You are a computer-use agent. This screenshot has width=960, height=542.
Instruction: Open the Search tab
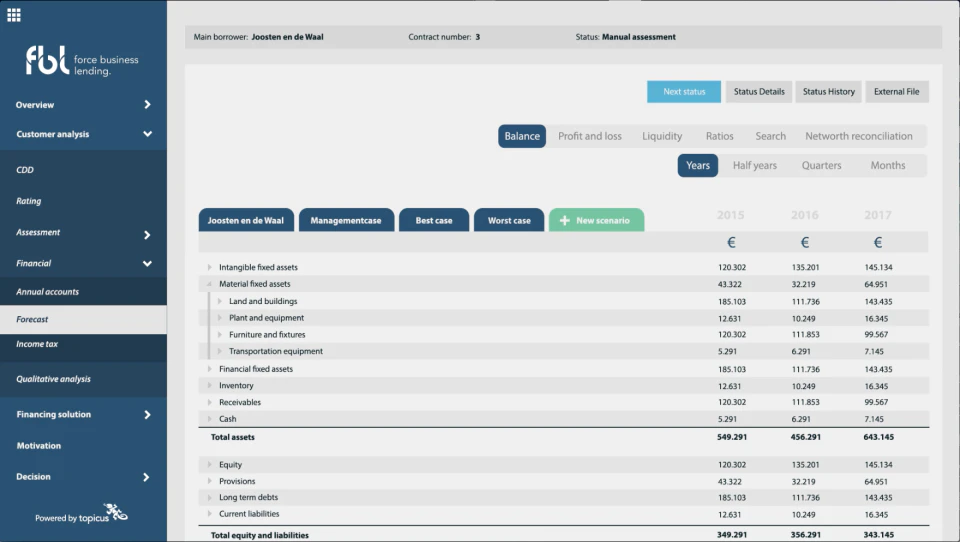[770, 136]
